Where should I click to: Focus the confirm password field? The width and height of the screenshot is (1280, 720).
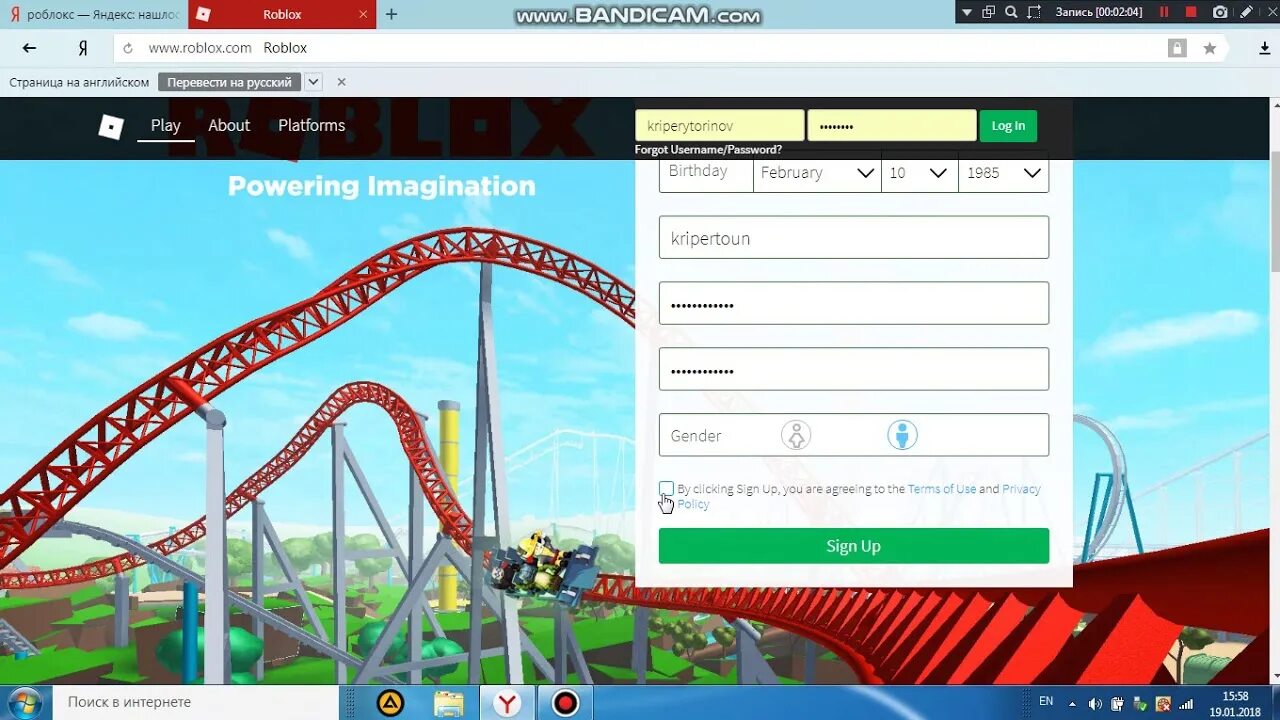pyautogui.click(x=853, y=370)
